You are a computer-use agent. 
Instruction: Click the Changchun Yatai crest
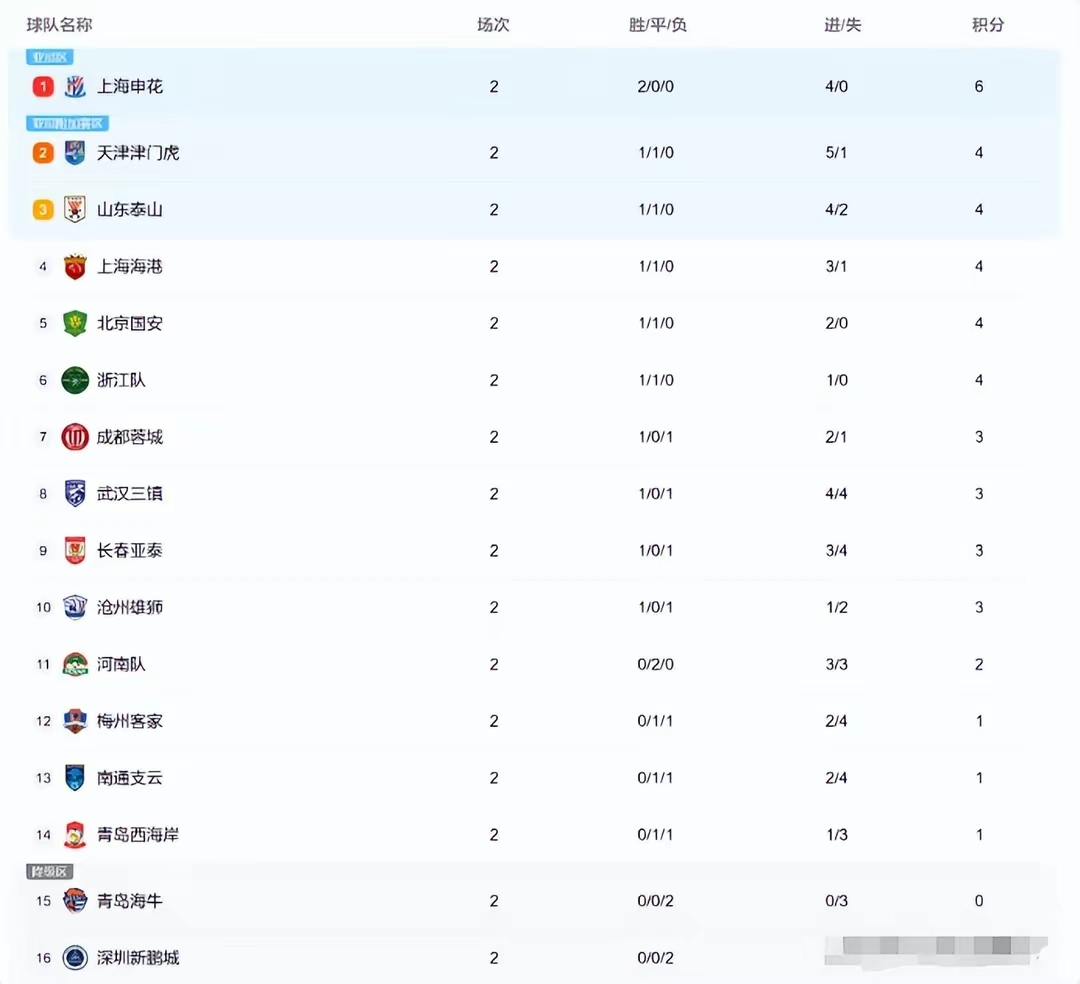pos(75,550)
